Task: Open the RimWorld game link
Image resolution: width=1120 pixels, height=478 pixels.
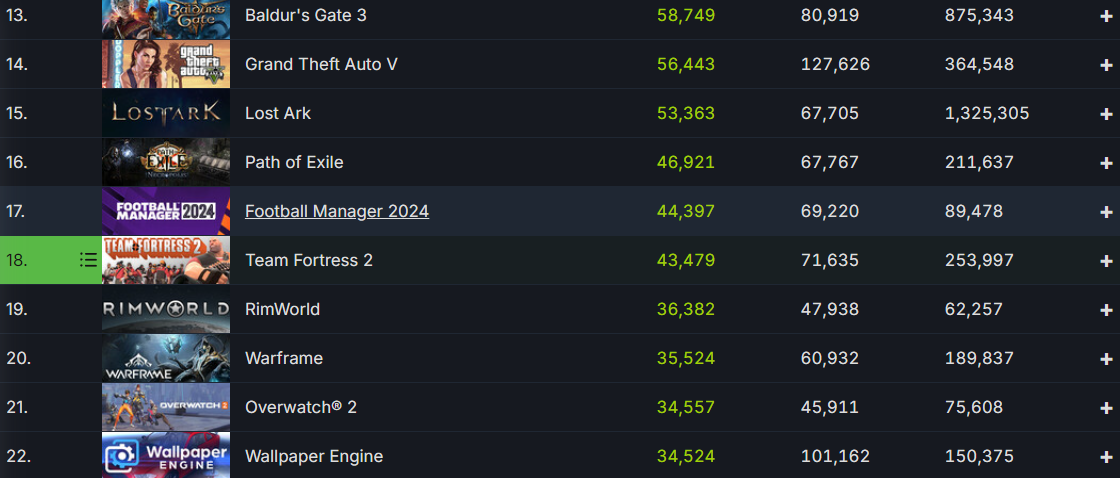Action: tap(282, 309)
